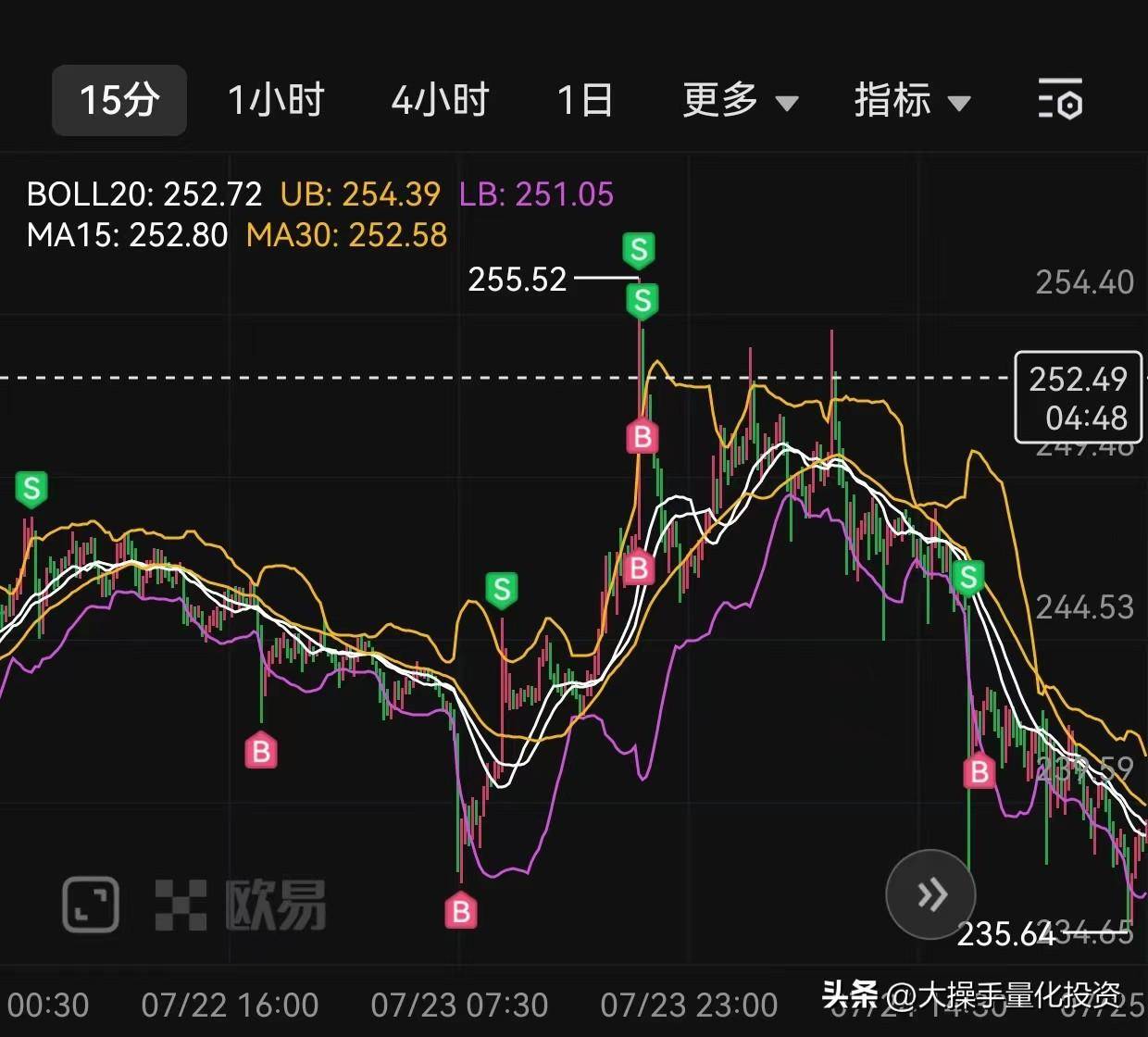Viewport: 1148px width, 1037px height.
Task: Tap the 254.40 price axis value
Action: click(x=1084, y=281)
